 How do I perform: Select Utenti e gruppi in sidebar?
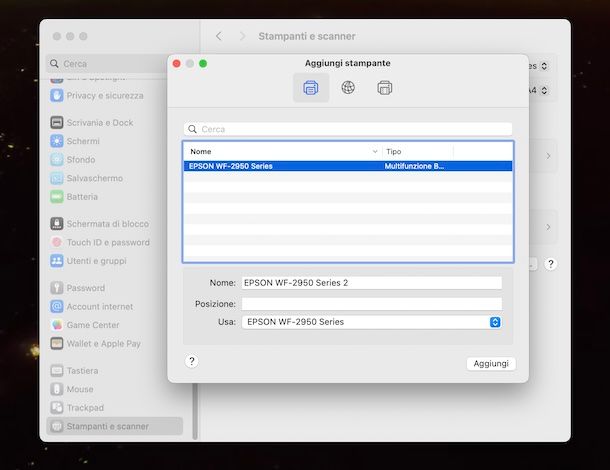[x=88, y=261]
